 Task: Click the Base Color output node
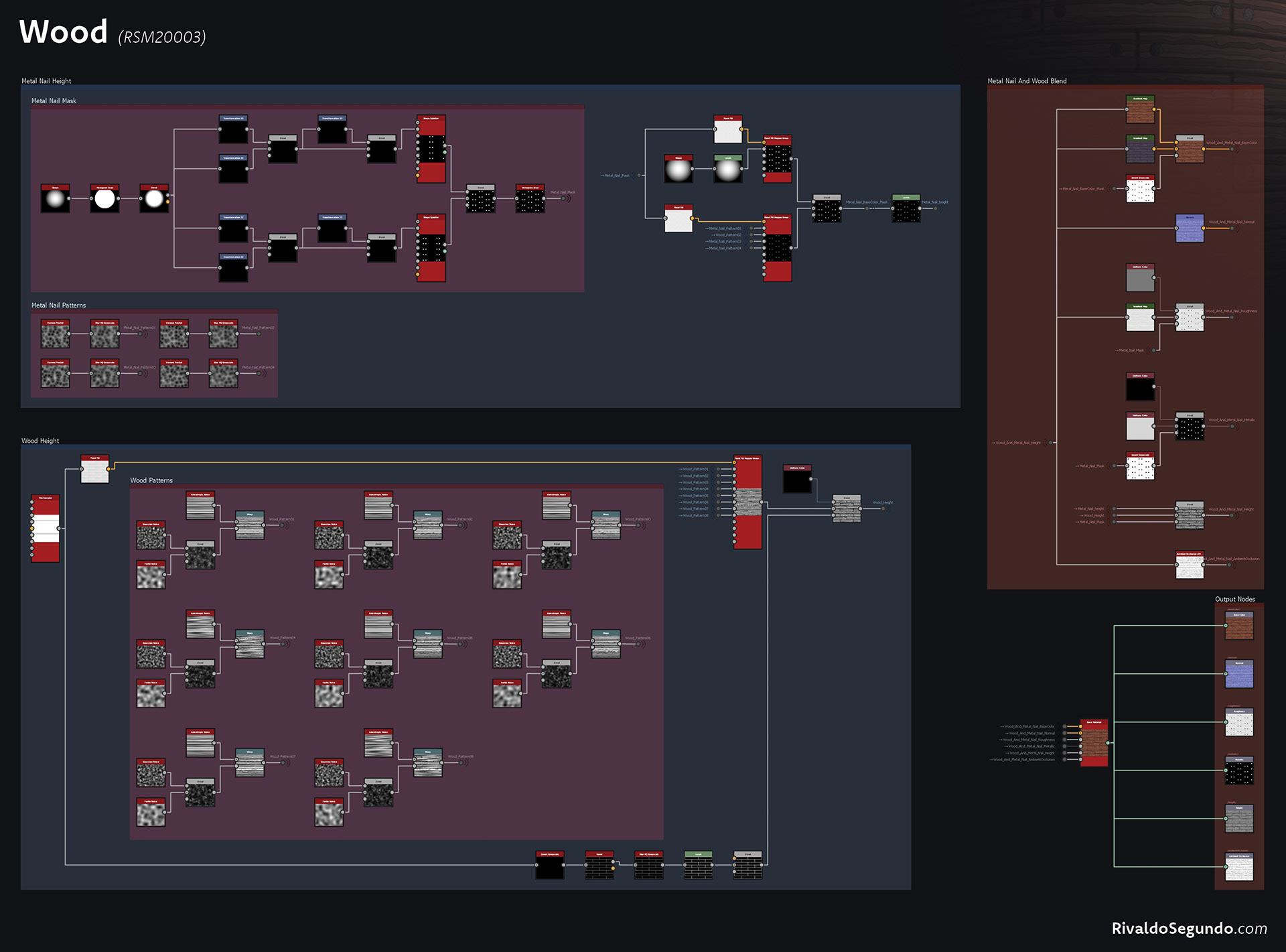click(x=1239, y=626)
